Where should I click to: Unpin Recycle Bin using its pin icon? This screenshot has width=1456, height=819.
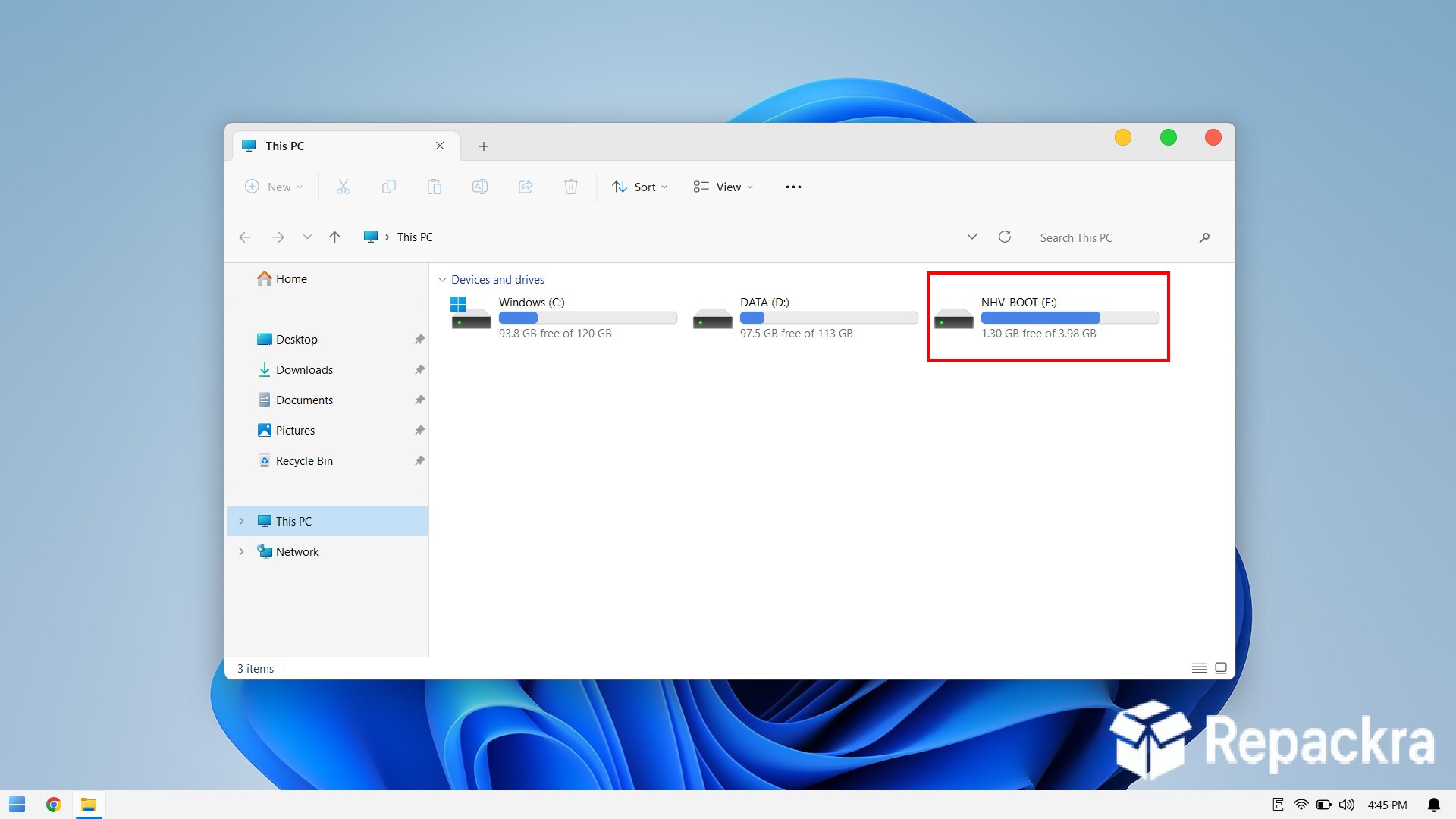[x=419, y=460]
